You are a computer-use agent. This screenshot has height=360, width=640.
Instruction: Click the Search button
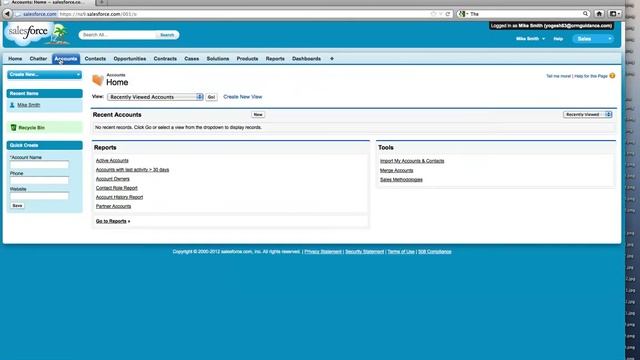click(167, 35)
